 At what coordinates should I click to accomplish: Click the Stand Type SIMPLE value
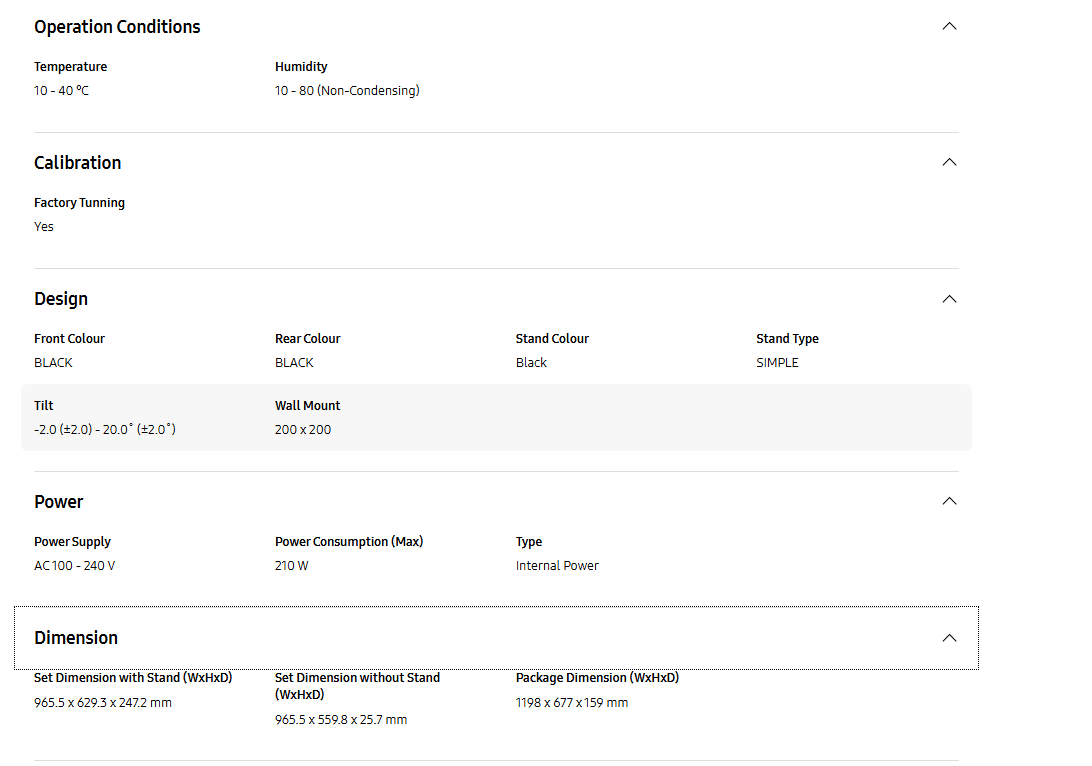point(777,363)
